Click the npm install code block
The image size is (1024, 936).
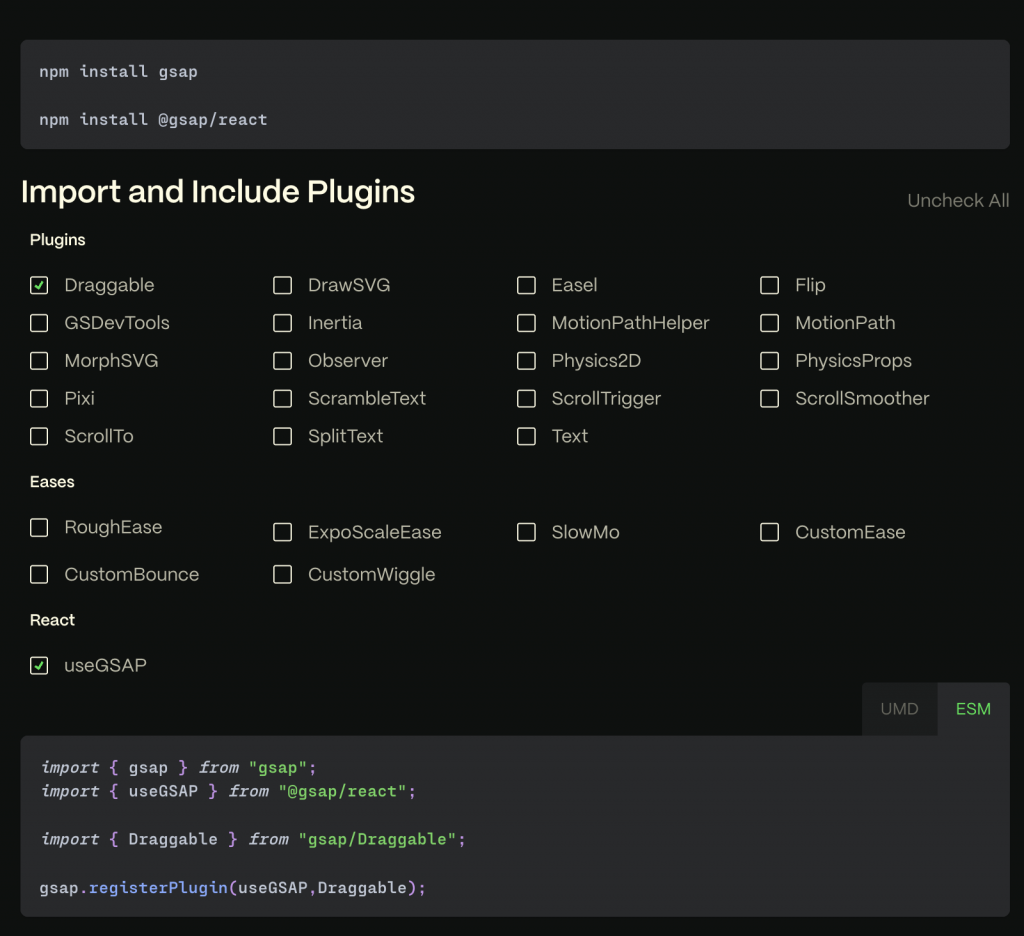(514, 95)
